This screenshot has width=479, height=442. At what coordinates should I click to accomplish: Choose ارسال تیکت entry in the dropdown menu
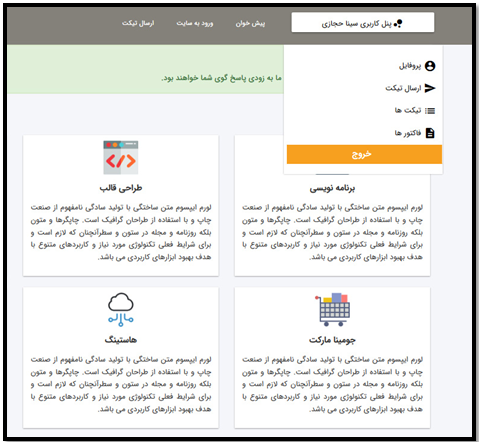[403, 88]
